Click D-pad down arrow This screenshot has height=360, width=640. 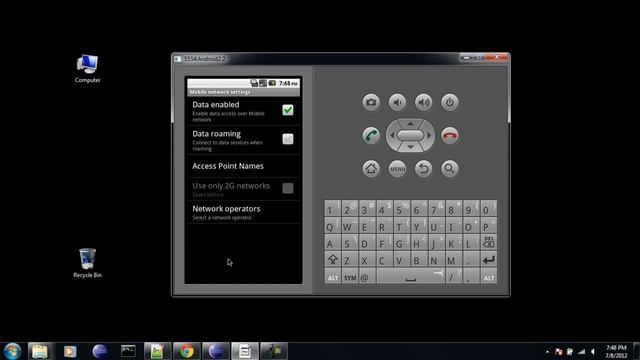410,147
